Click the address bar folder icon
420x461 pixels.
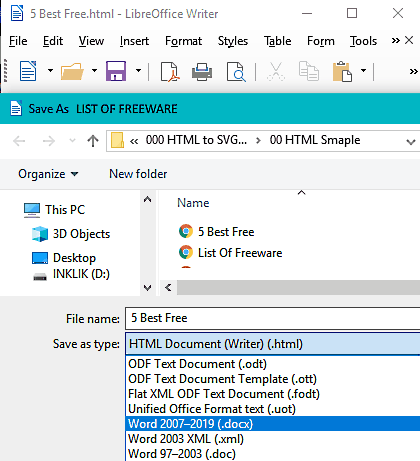pyautogui.click(x=118, y=140)
